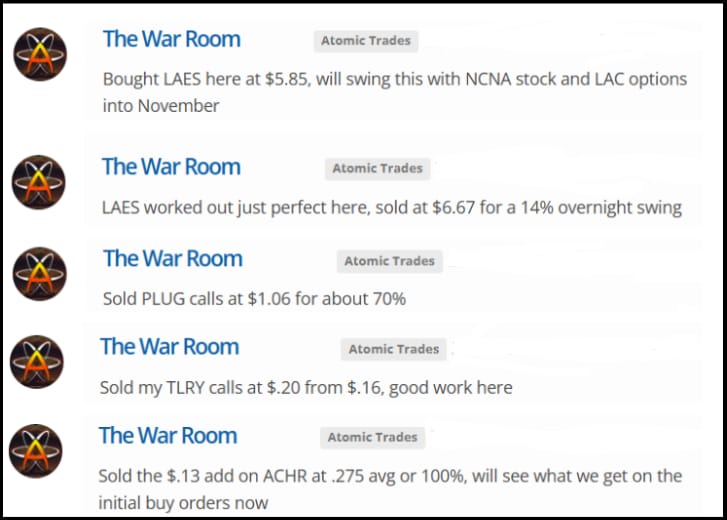Open The War Room name on the ACHR post
727x520 pixels.
[x=168, y=436]
